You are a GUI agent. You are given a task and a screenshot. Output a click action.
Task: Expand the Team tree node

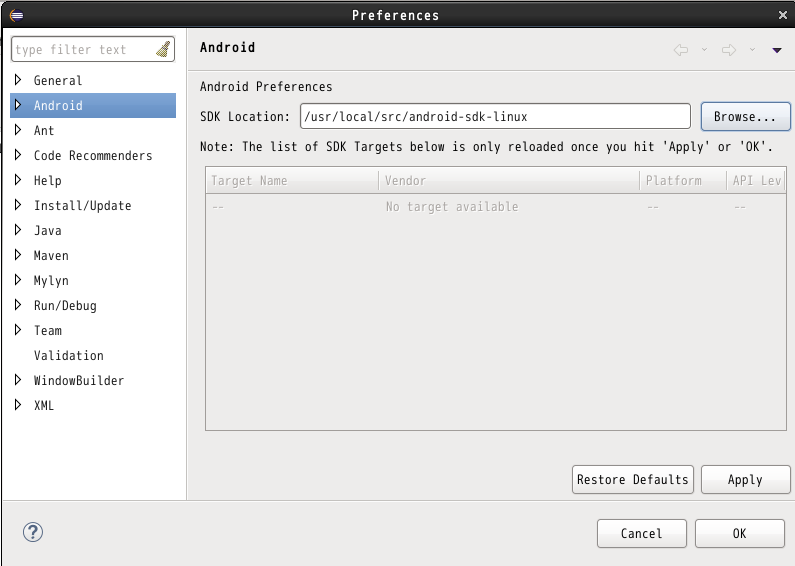coord(18,329)
